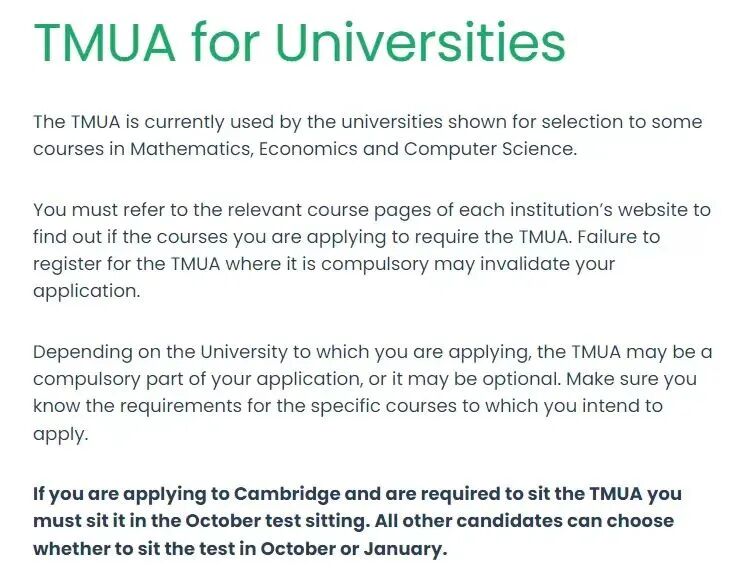
Task: Click the word "currently" in the opening sentence
Action: point(188,122)
